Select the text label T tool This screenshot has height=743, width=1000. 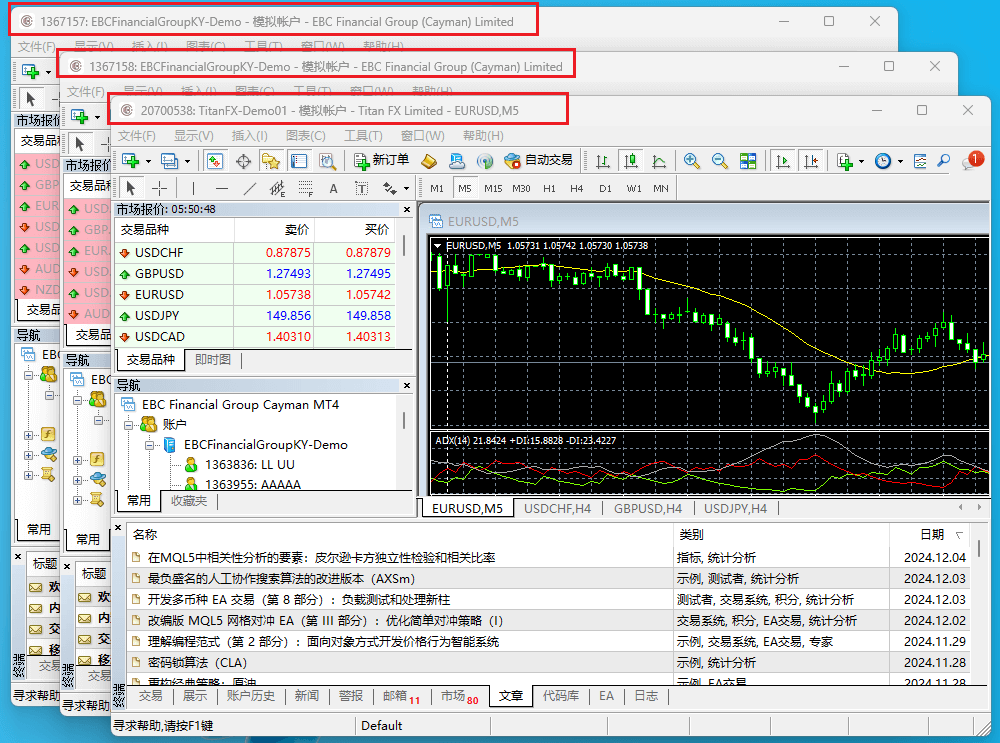pyautogui.click(x=361, y=188)
